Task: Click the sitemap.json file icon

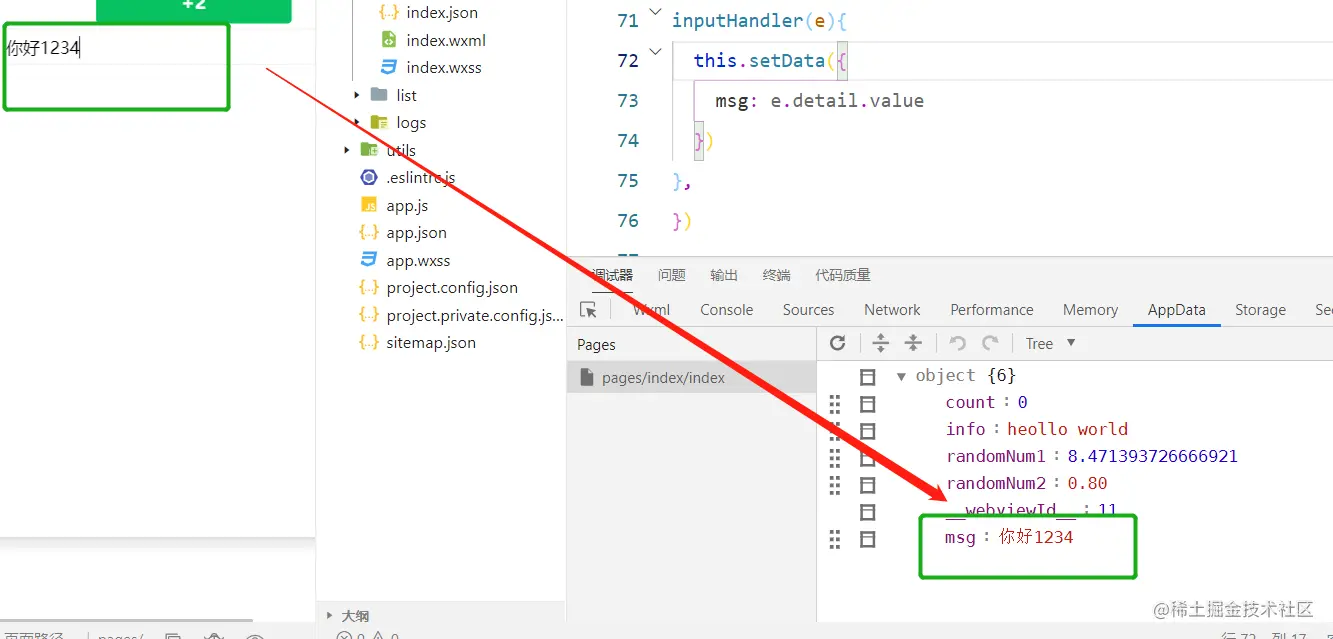Action: (369, 342)
